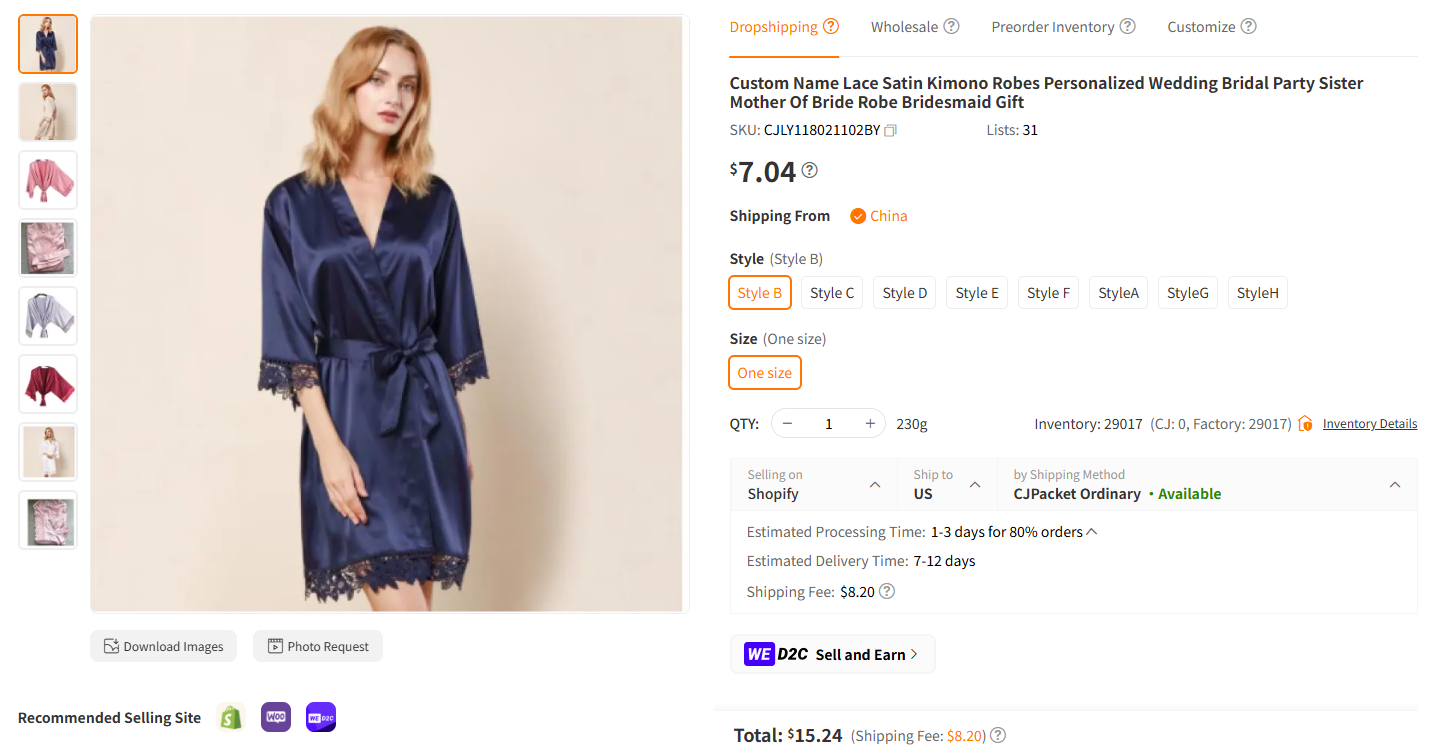Click the inventory alert bell icon

[x=1305, y=423]
